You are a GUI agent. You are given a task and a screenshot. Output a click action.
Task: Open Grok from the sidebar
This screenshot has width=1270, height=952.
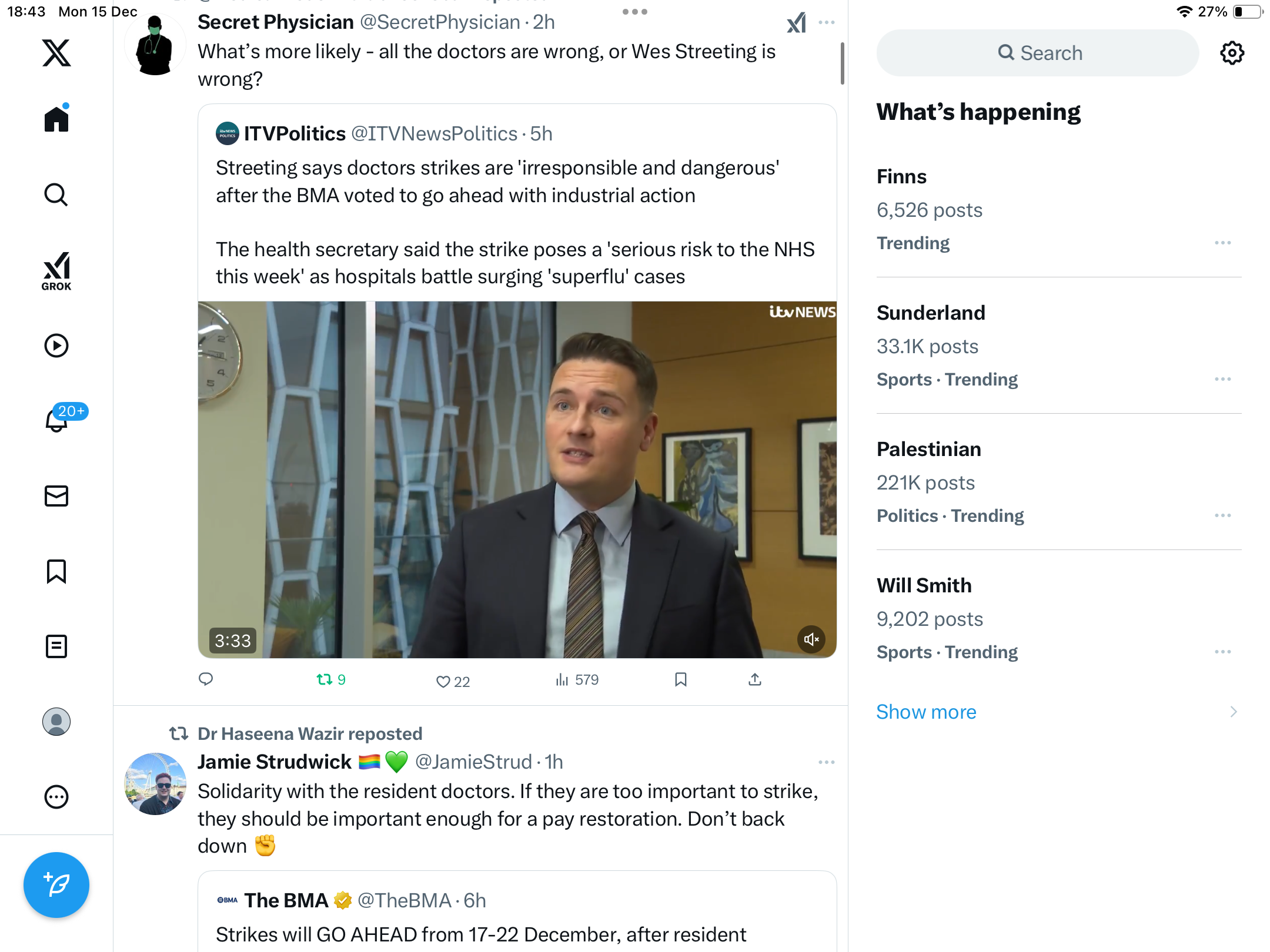[x=56, y=271]
